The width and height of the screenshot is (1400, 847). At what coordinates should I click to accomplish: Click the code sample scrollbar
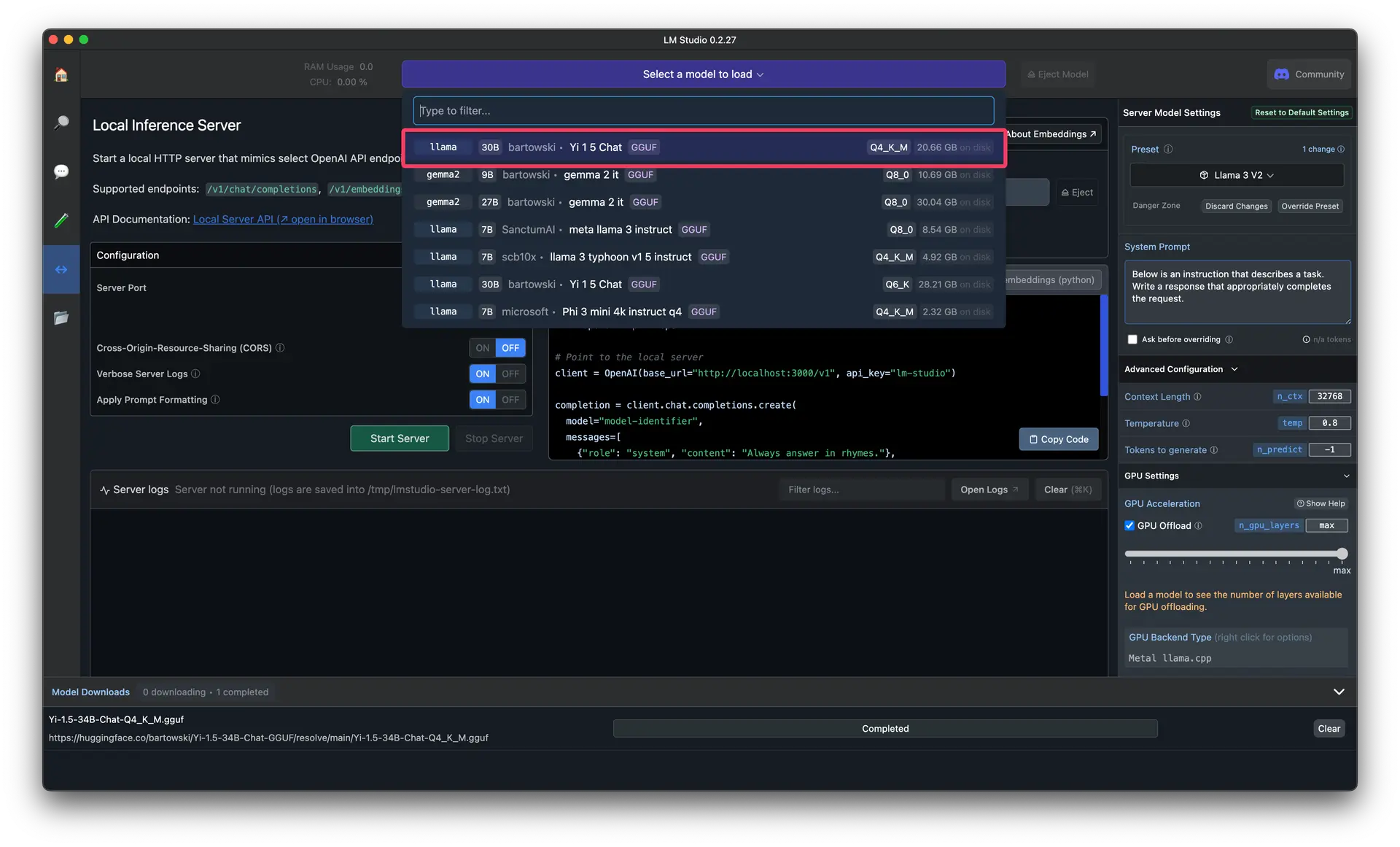[1103, 346]
